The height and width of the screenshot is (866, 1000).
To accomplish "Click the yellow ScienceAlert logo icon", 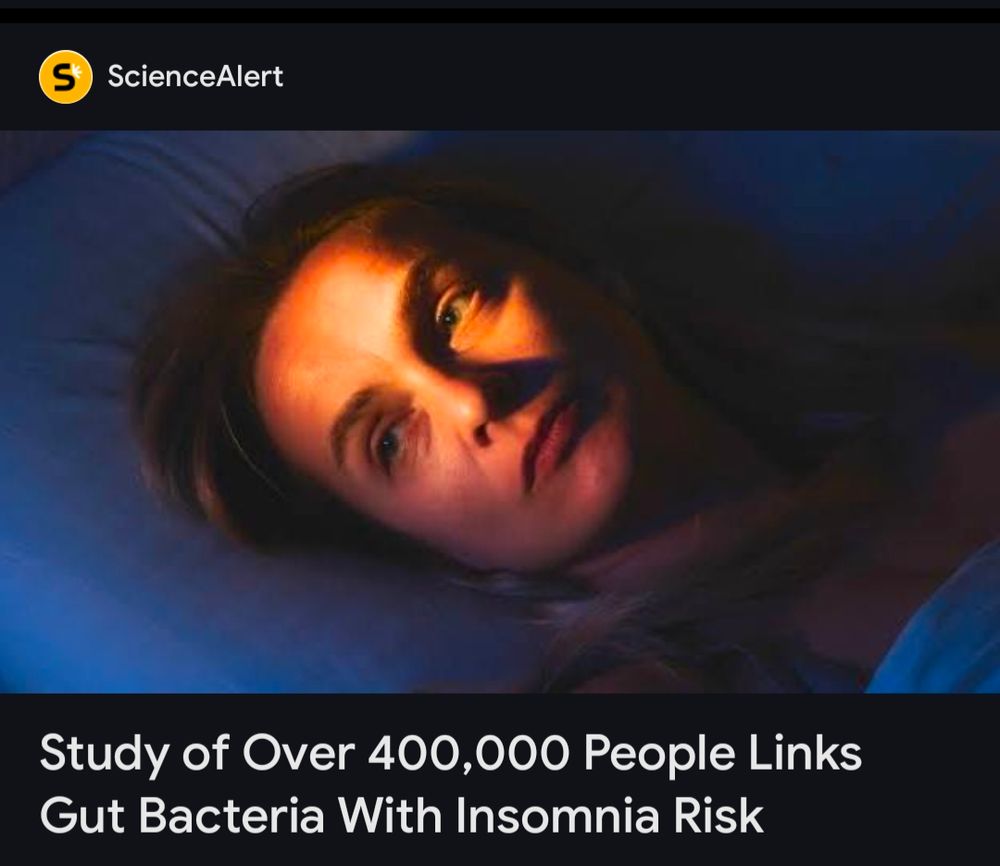I will click(x=65, y=77).
